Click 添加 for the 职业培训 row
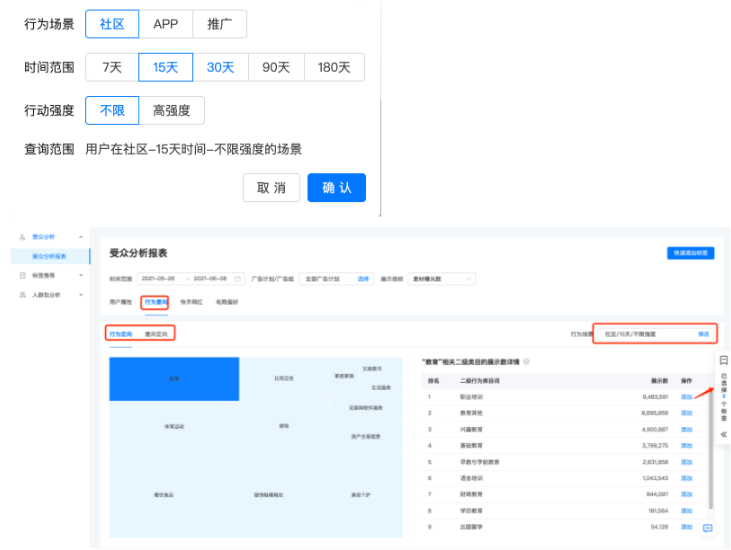This screenshot has height=550, width=731. 686,397
